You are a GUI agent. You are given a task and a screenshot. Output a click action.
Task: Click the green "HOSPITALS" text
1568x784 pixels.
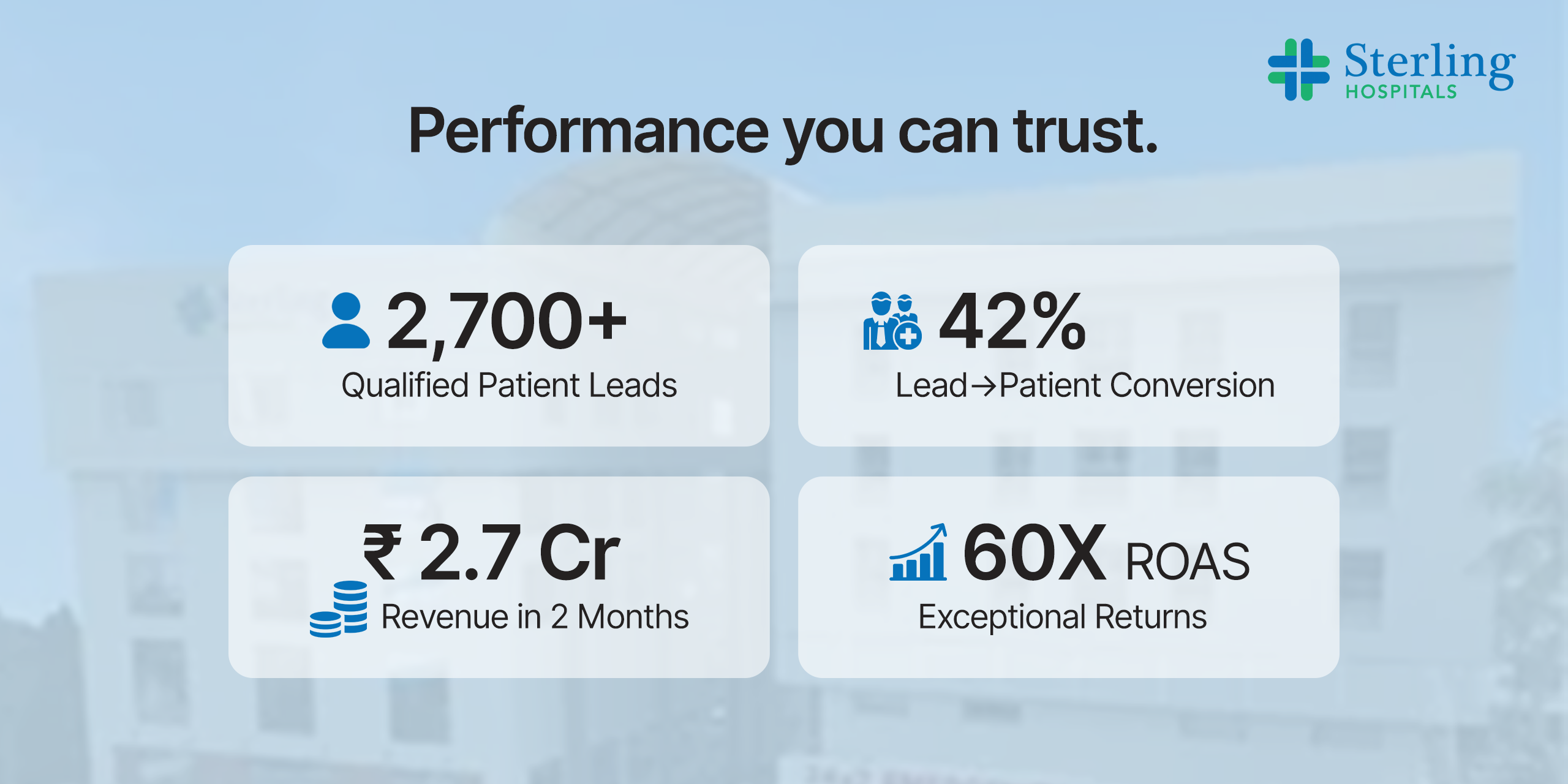click(1401, 92)
